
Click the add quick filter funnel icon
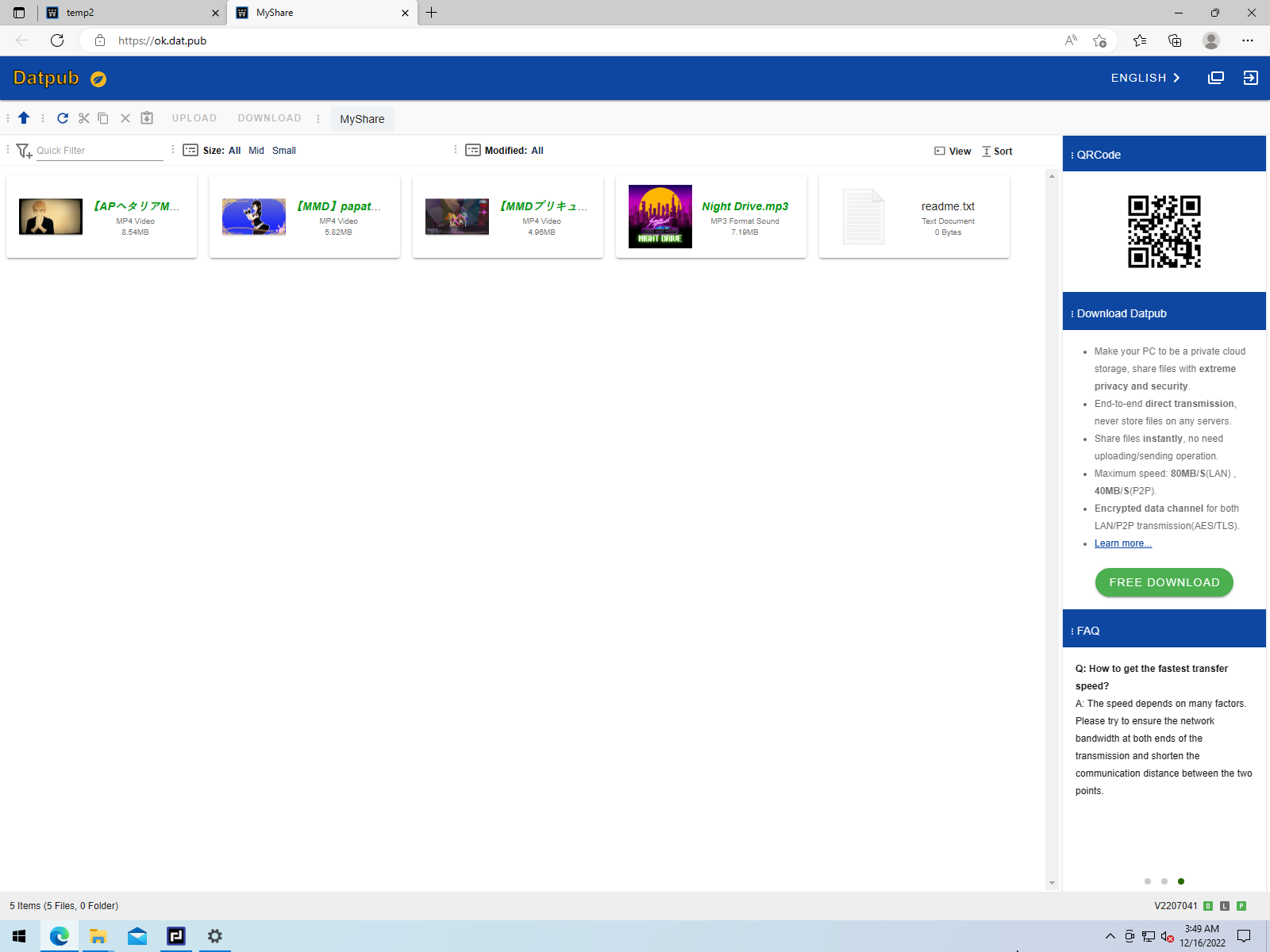pyautogui.click(x=24, y=151)
